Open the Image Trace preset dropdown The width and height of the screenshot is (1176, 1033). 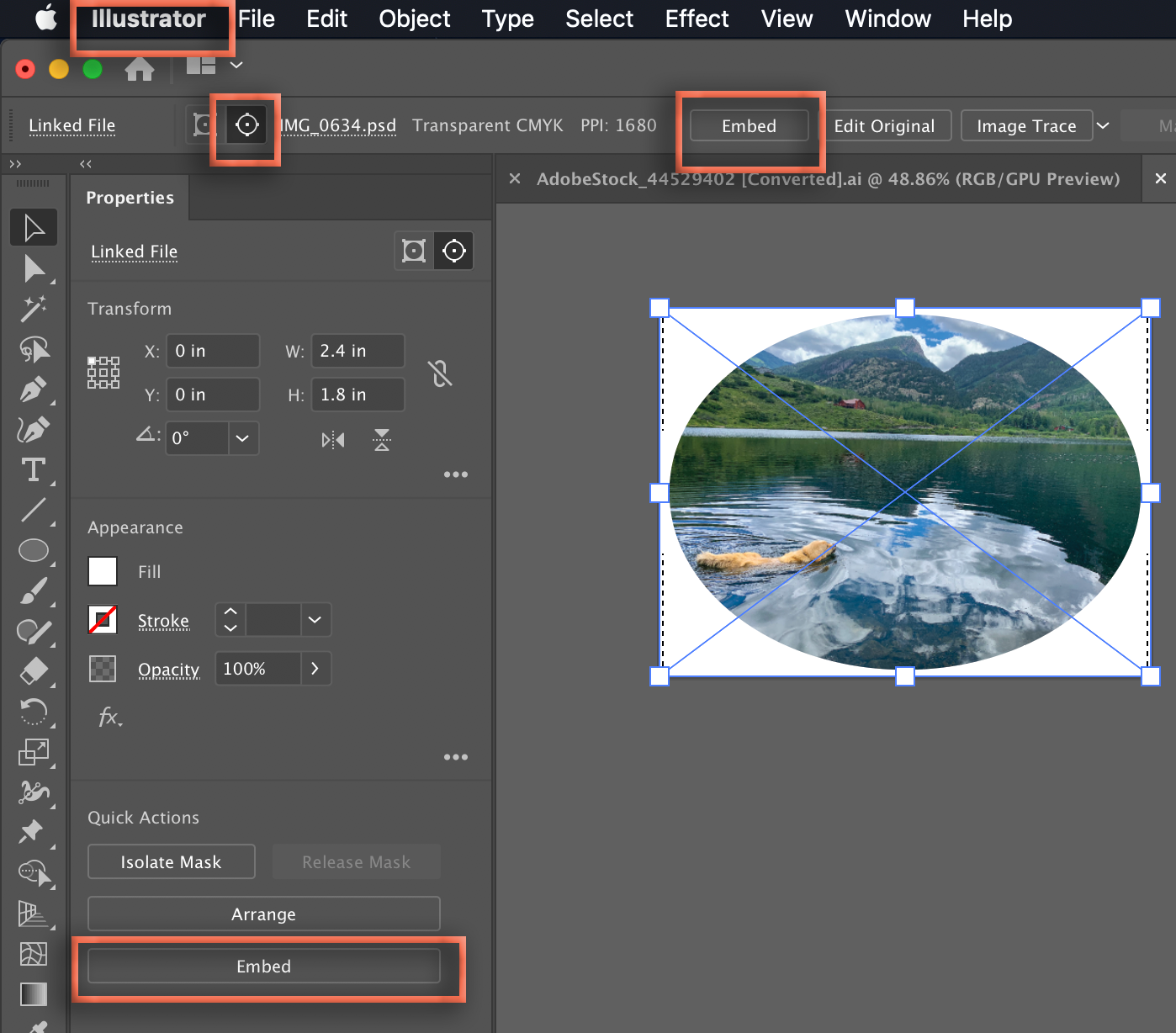pos(1103,125)
